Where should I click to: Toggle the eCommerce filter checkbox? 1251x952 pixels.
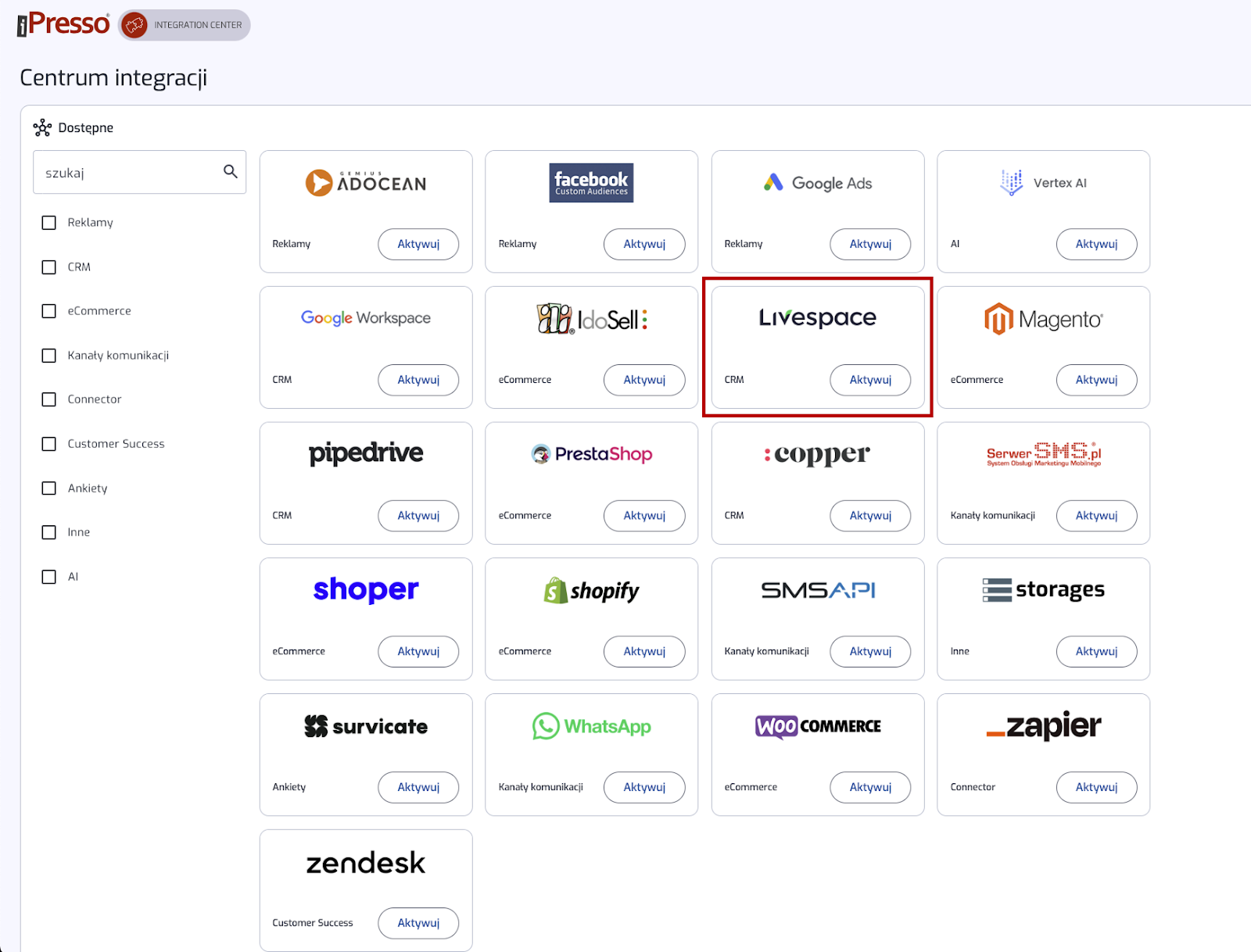48,311
